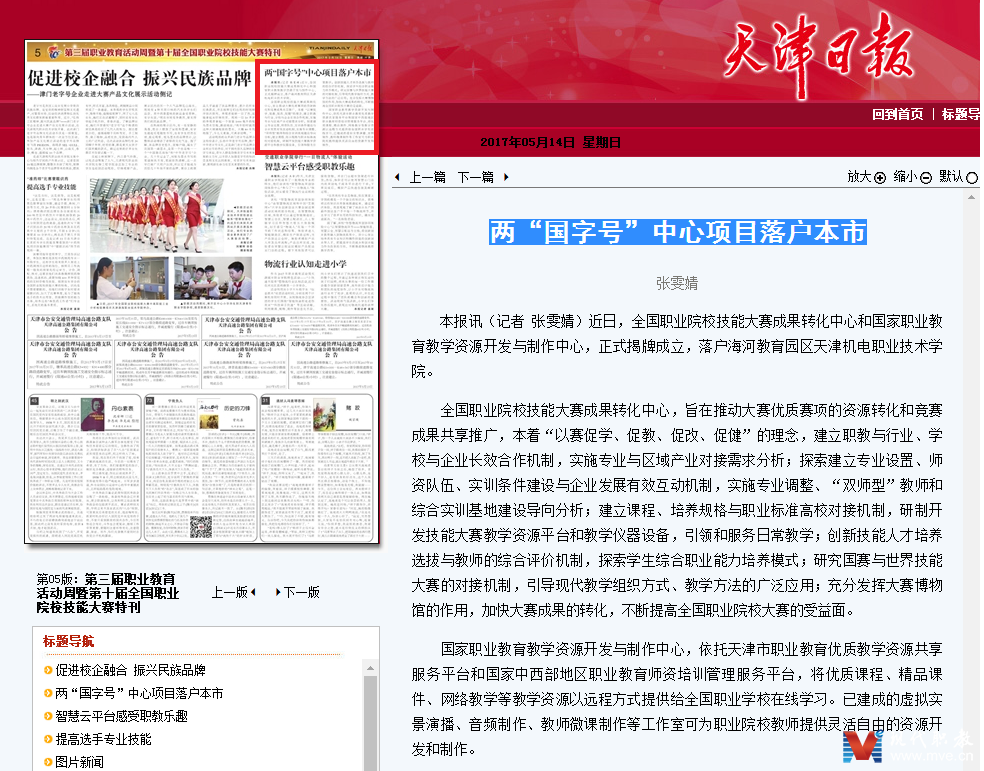Viewport: 984px width, 771px height.
Task: Click the paragraph starting 国家职业教育教学资源开发与制作中心，依托
Action: point(677,699)
